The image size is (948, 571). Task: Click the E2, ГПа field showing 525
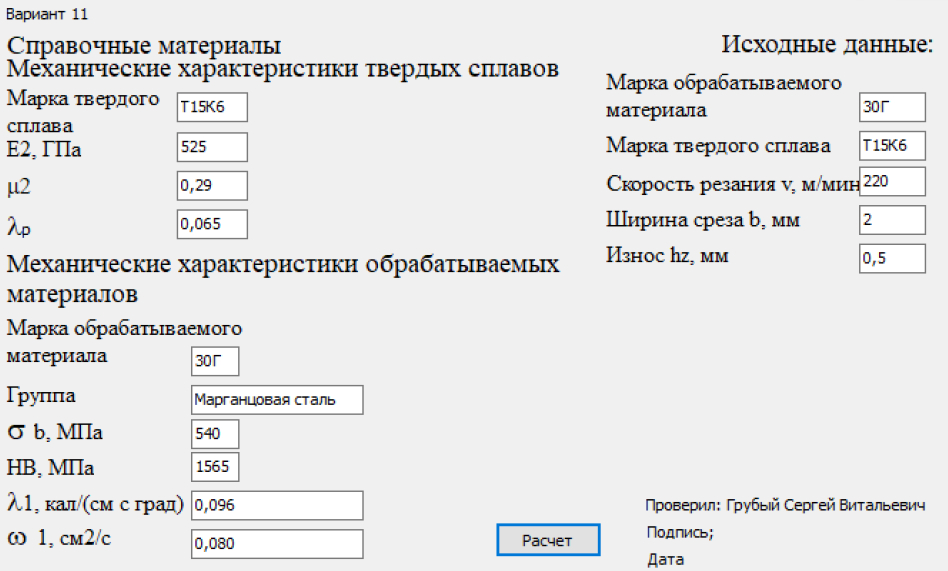click(212, 147)
